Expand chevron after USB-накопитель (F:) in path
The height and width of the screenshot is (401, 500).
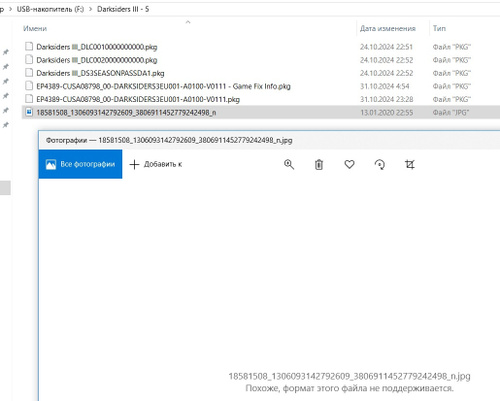click(x=90, y=9)
